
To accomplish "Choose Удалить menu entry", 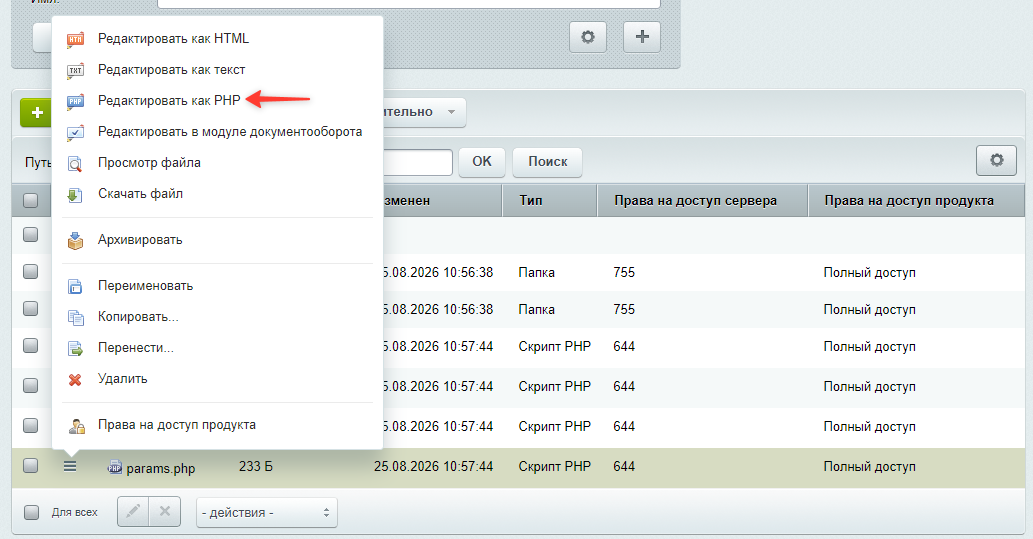I will pyautogui.click(x=123, y=379).
